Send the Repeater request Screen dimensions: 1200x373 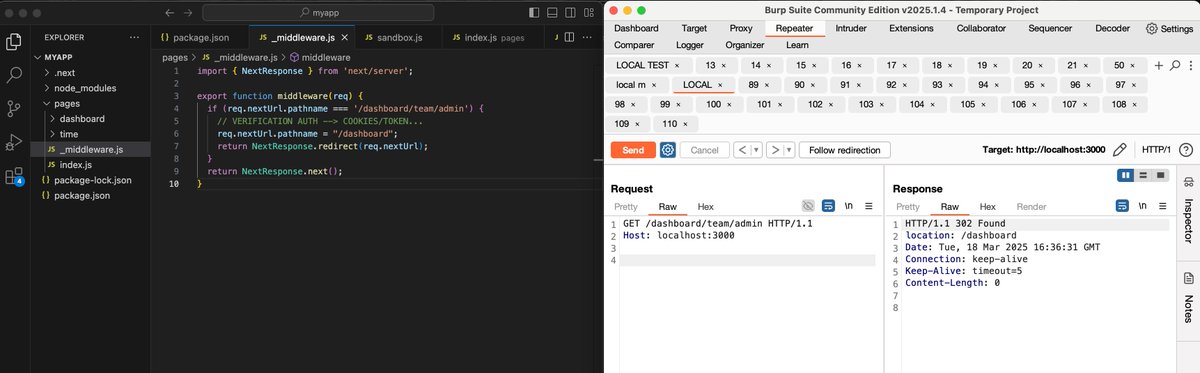[x=633, y=150]
